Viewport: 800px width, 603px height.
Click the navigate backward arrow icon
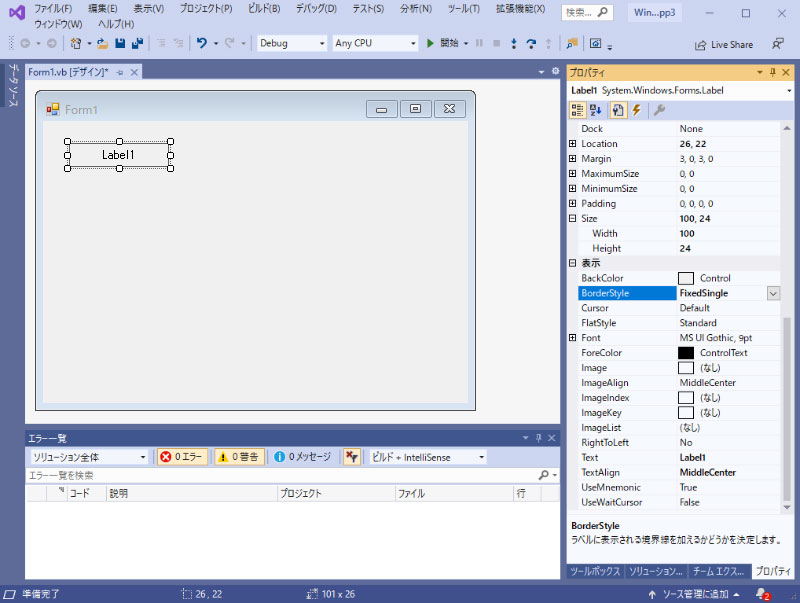click(x=27, y=44)
